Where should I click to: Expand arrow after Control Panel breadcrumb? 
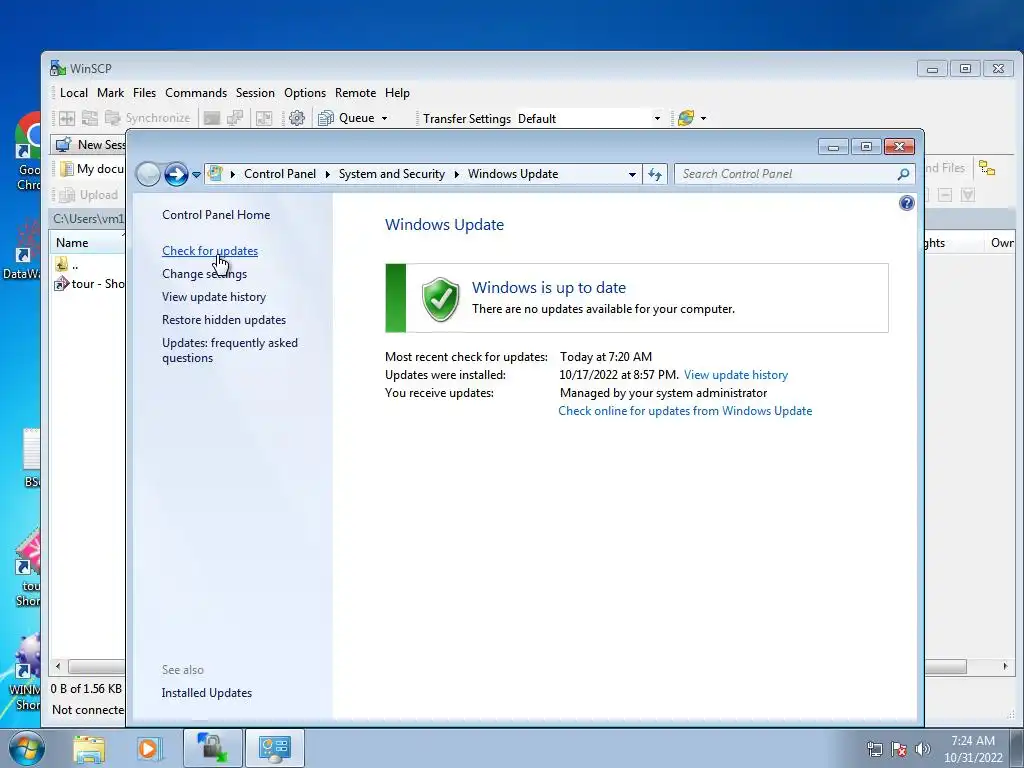point(327,174)
